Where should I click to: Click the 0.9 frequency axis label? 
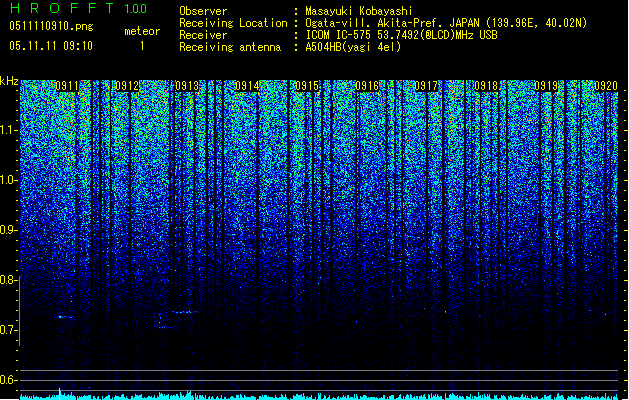[9, 230]
